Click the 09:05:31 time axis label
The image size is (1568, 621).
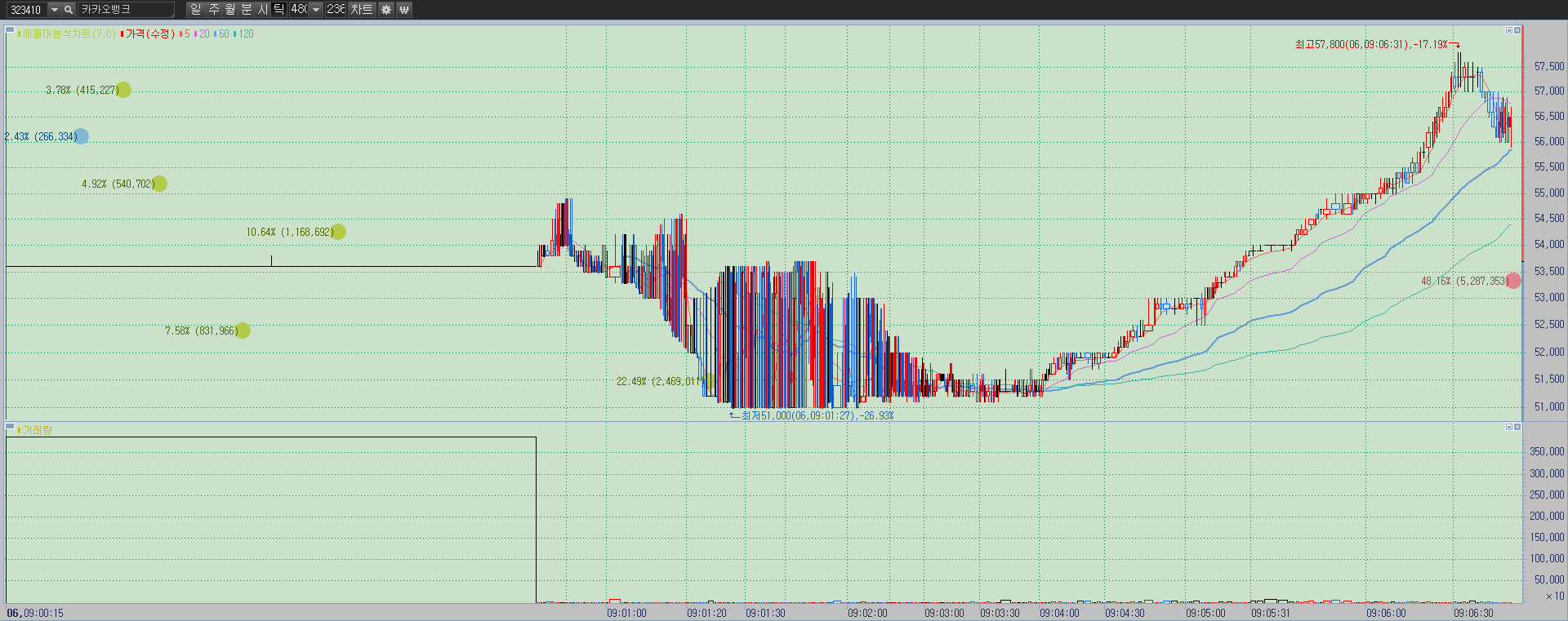[1271, 613]
